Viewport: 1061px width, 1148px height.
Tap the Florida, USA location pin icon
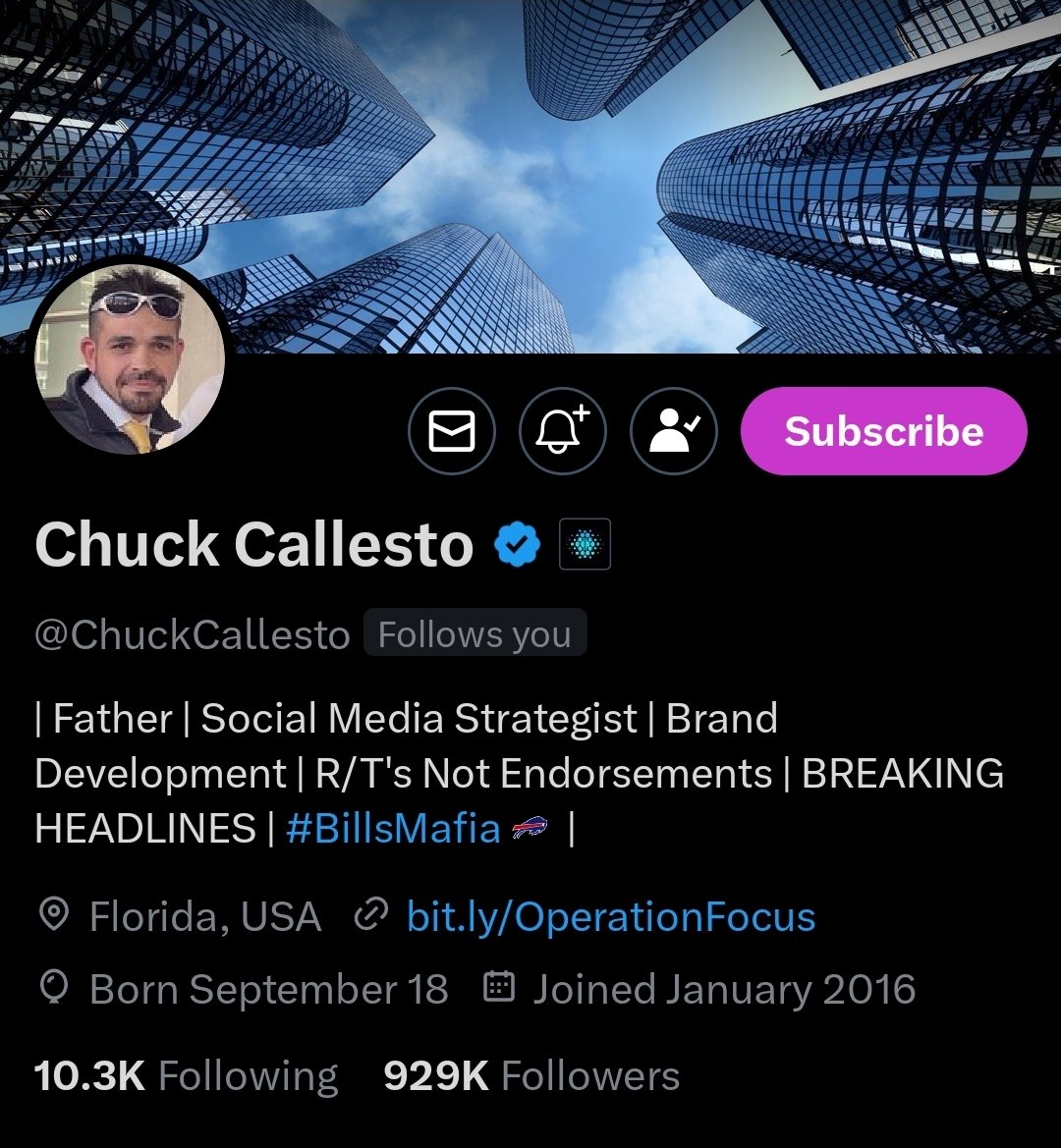(x=53, y=915)
